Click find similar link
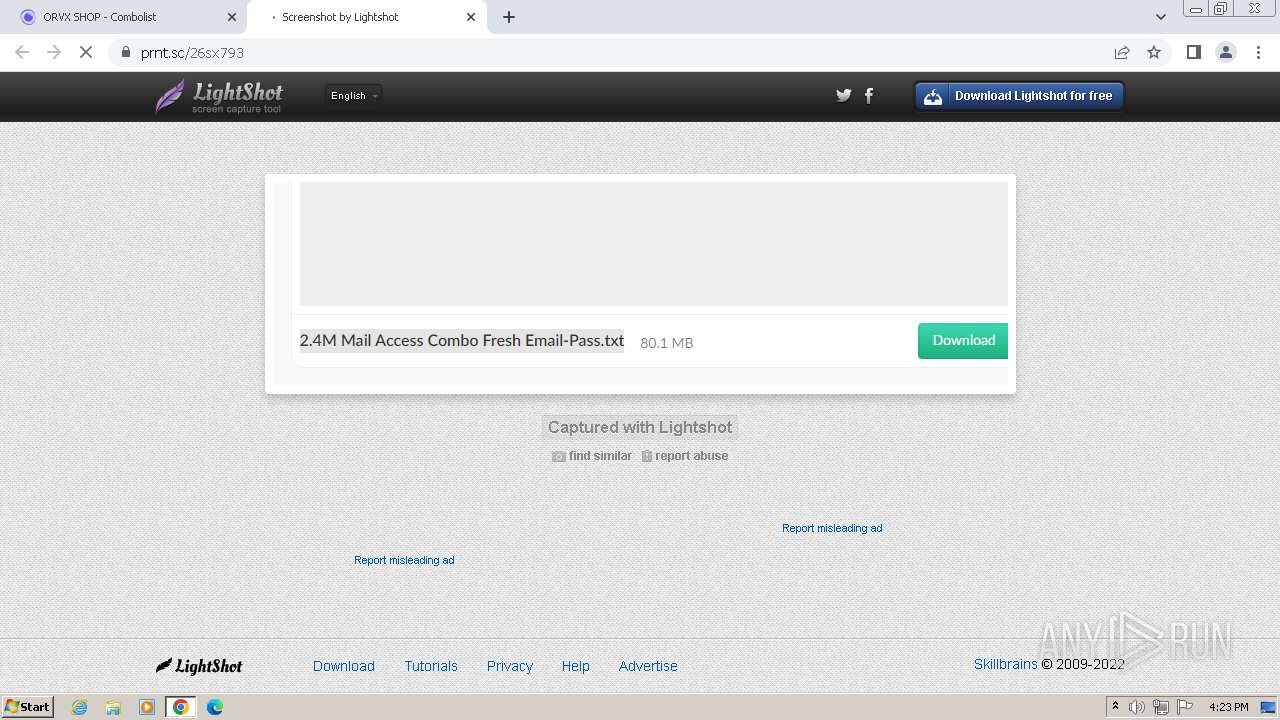 (x=592, y=456)
